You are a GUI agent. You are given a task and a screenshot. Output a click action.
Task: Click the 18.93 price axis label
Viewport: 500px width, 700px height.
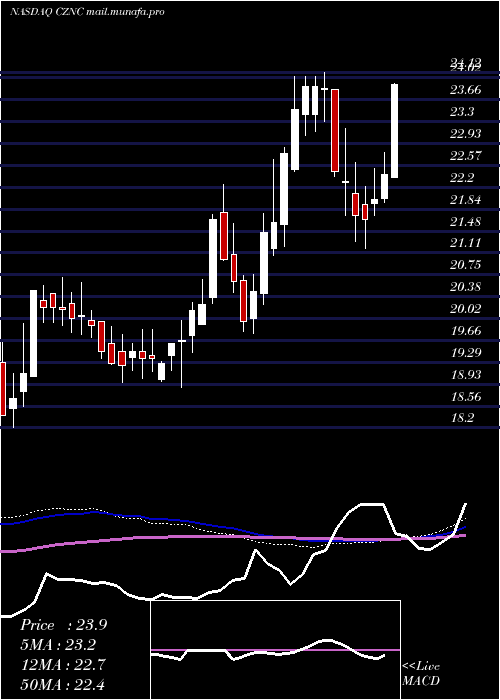(x=465, y=375)
